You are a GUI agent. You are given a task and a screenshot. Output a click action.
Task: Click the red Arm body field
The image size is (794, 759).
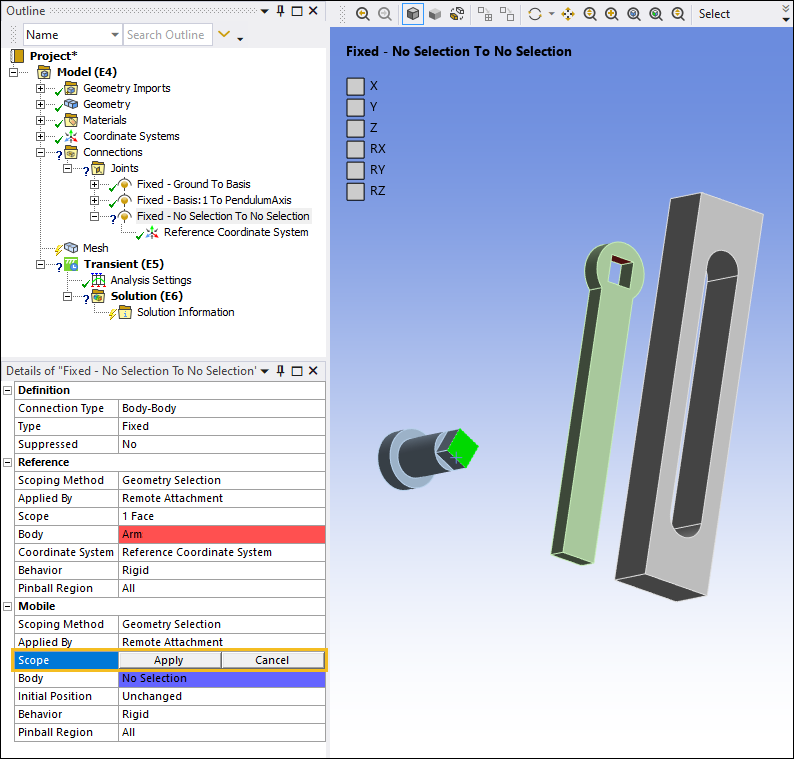point(221,534)
